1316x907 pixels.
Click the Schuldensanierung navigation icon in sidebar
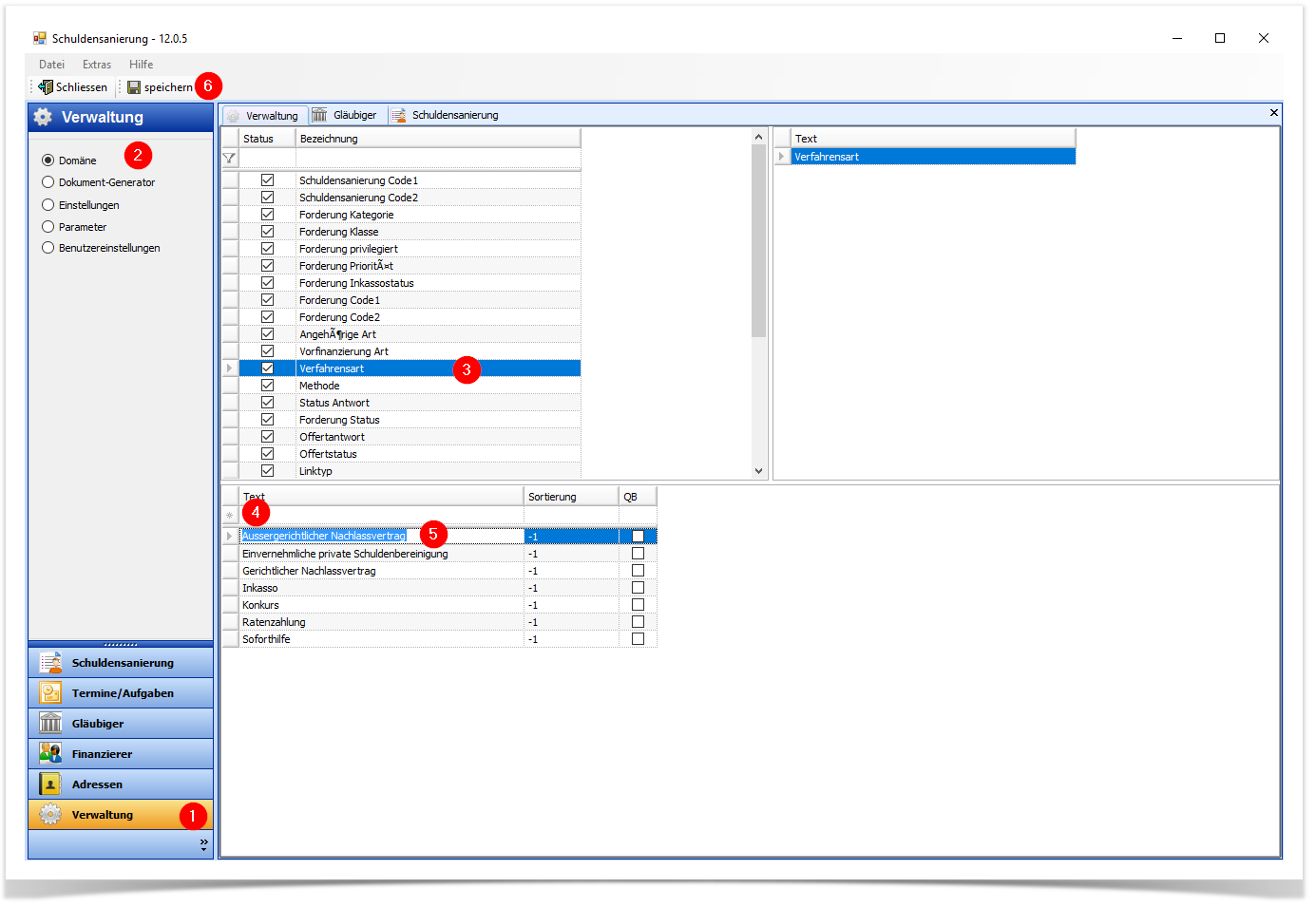click(50, 662)
